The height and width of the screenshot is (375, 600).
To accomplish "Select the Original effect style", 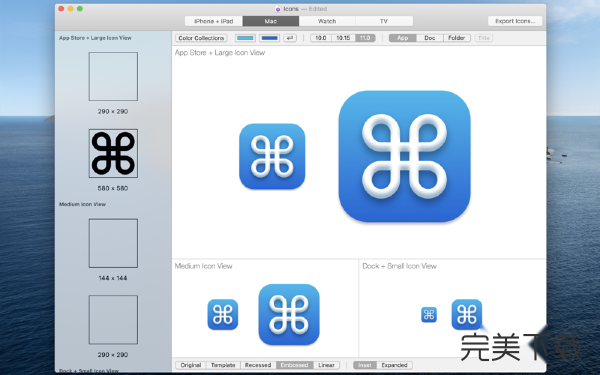I will point(191,365).
